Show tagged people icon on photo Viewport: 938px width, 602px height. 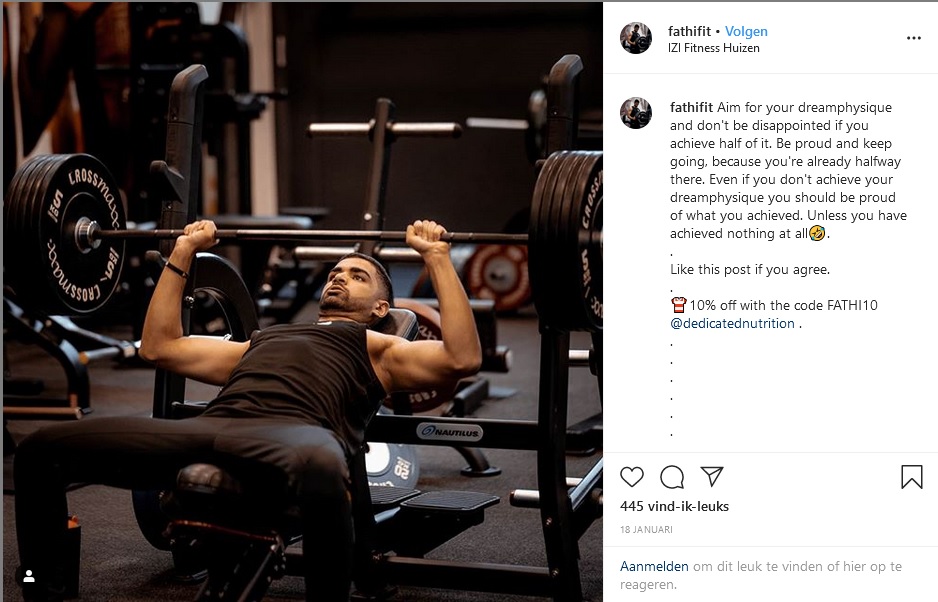[29, 576]
